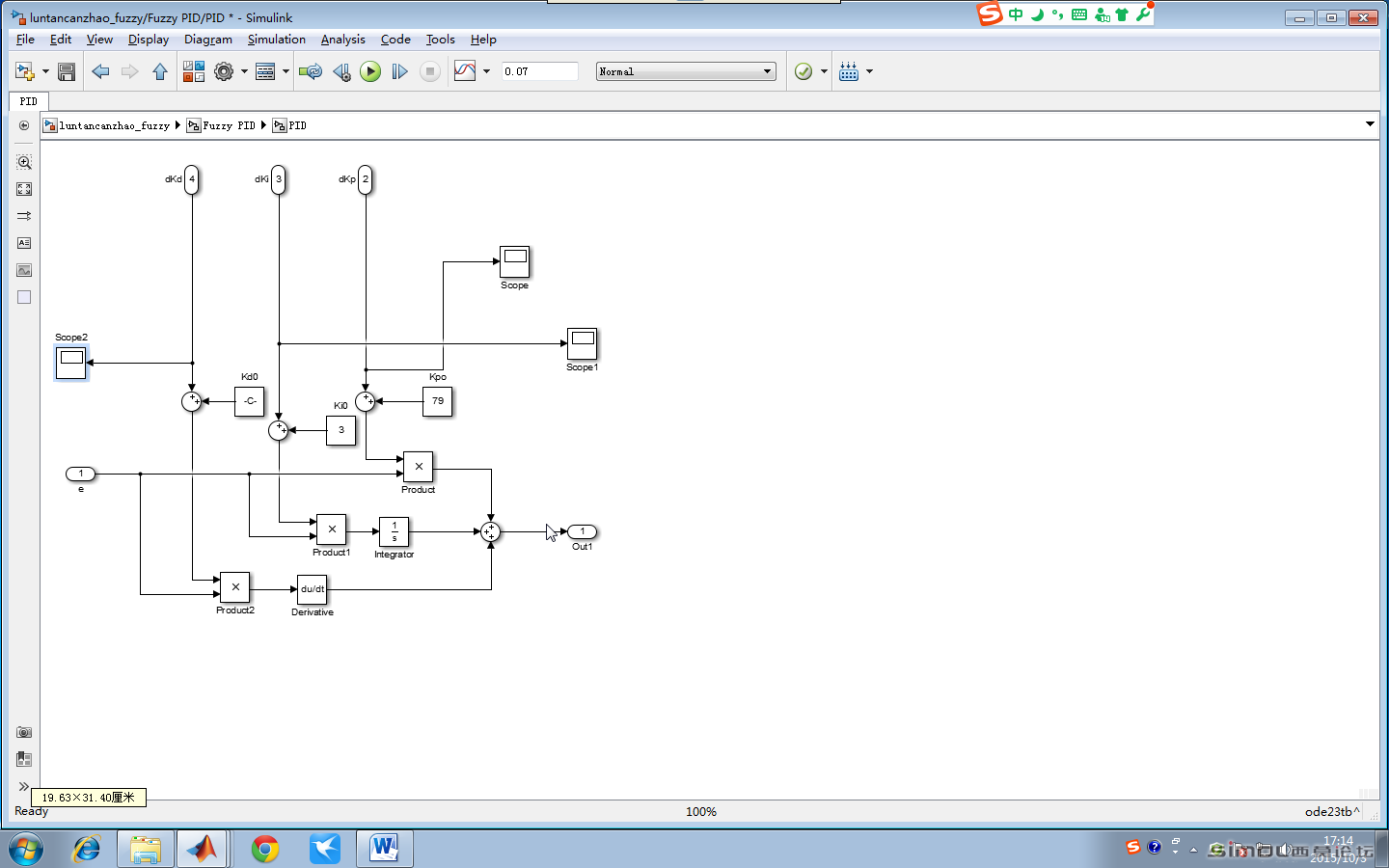1389x868 pixels.
Task: Expand the palette with double chevron
Action: [x=24, y=786]
